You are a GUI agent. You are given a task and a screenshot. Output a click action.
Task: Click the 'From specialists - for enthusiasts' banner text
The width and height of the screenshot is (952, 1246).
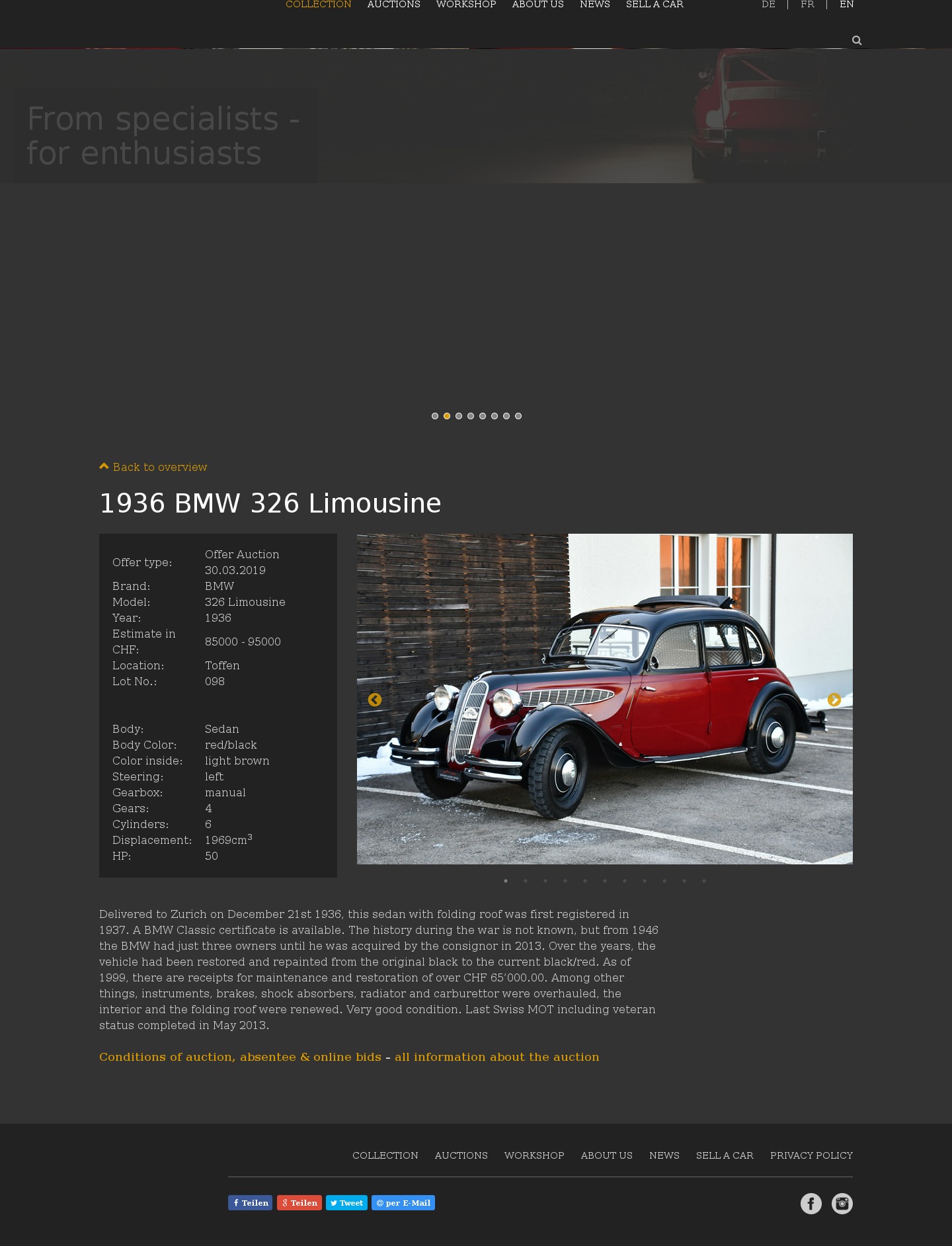pos(164,136)
